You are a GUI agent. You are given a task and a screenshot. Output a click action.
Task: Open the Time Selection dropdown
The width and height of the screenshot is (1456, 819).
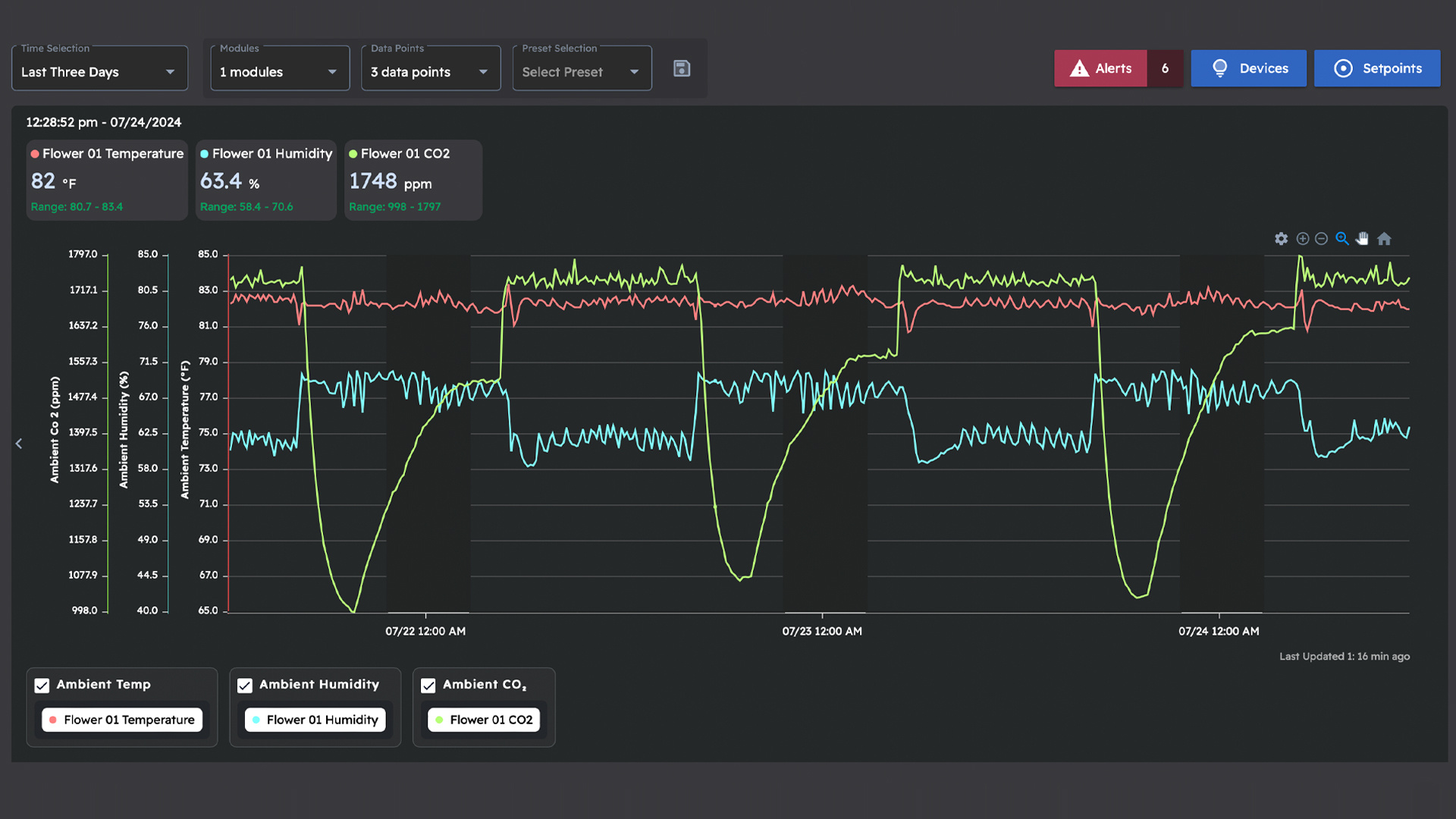pos(99,72)
